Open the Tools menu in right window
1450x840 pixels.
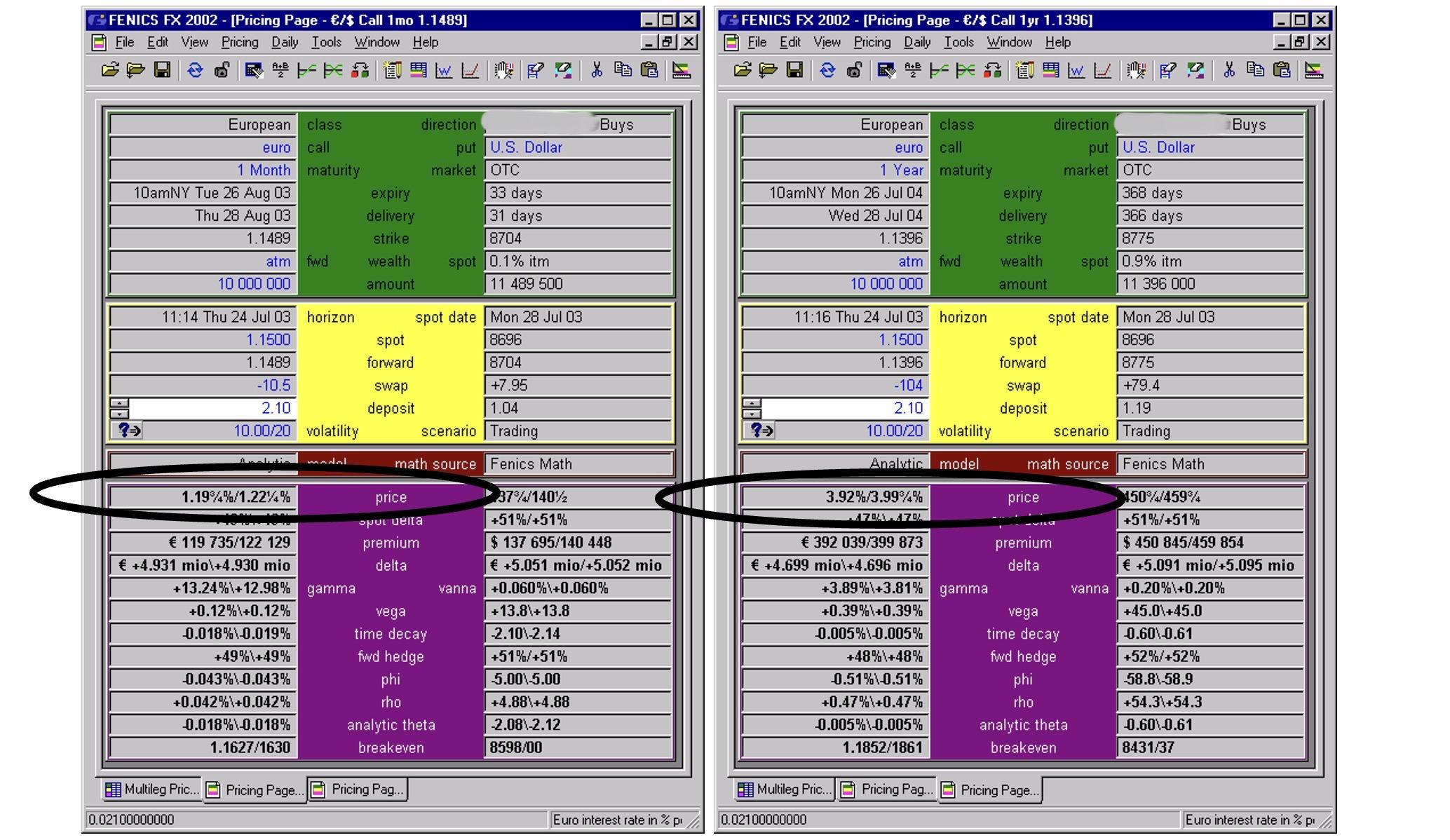click(958, 42)
